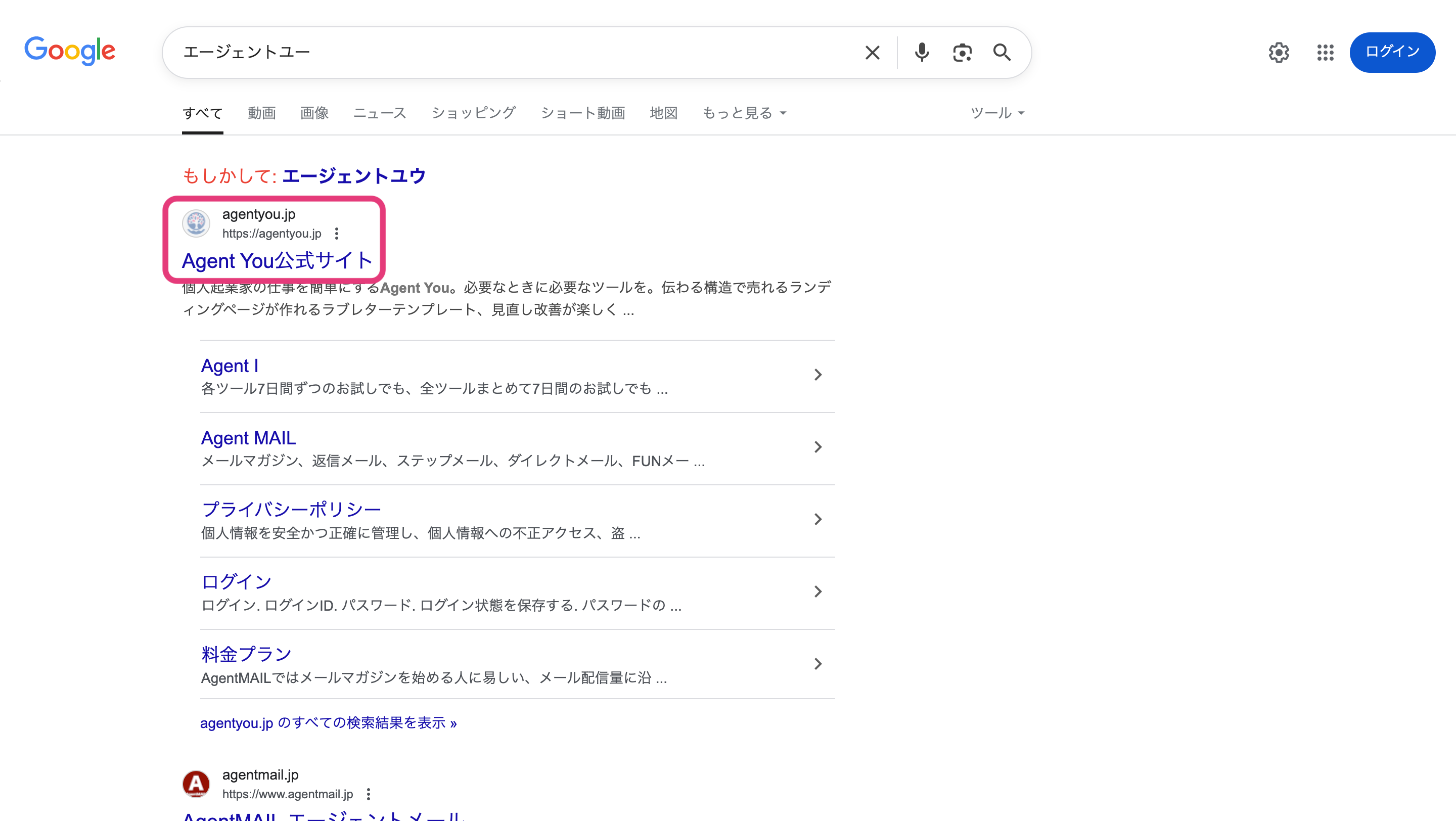Expand chevron on the Agent I row

point(817,375)
